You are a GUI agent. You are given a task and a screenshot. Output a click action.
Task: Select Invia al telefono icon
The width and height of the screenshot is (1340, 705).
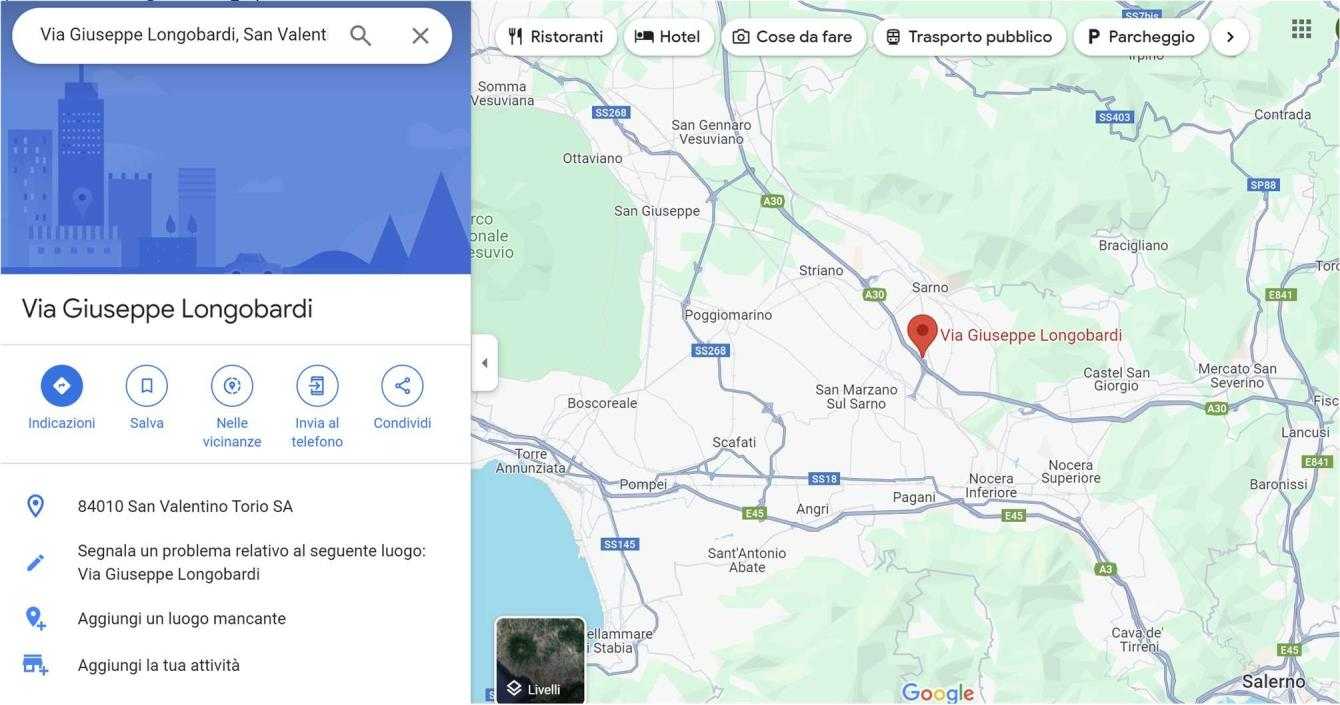tap(317, 386)
